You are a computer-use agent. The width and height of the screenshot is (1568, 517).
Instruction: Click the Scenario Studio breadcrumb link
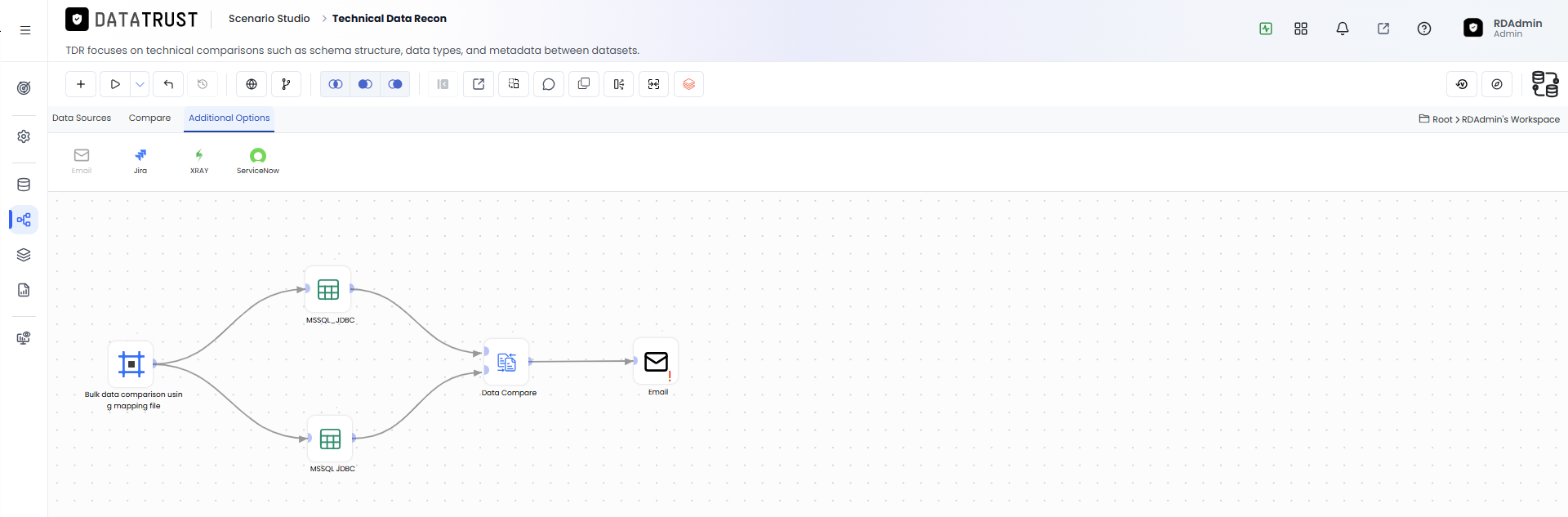click(x=269, y=19)
